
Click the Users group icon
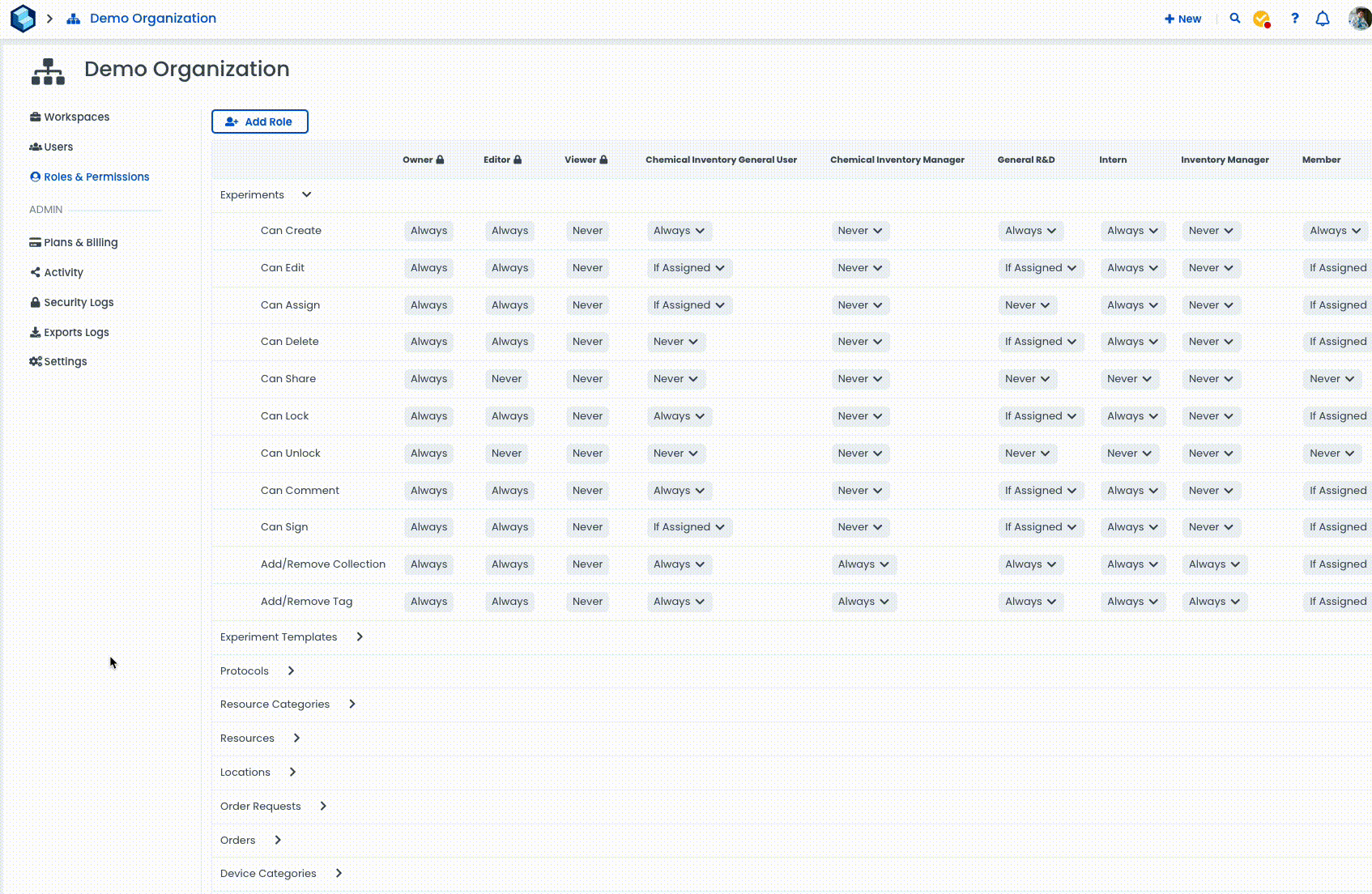point(36,147)
